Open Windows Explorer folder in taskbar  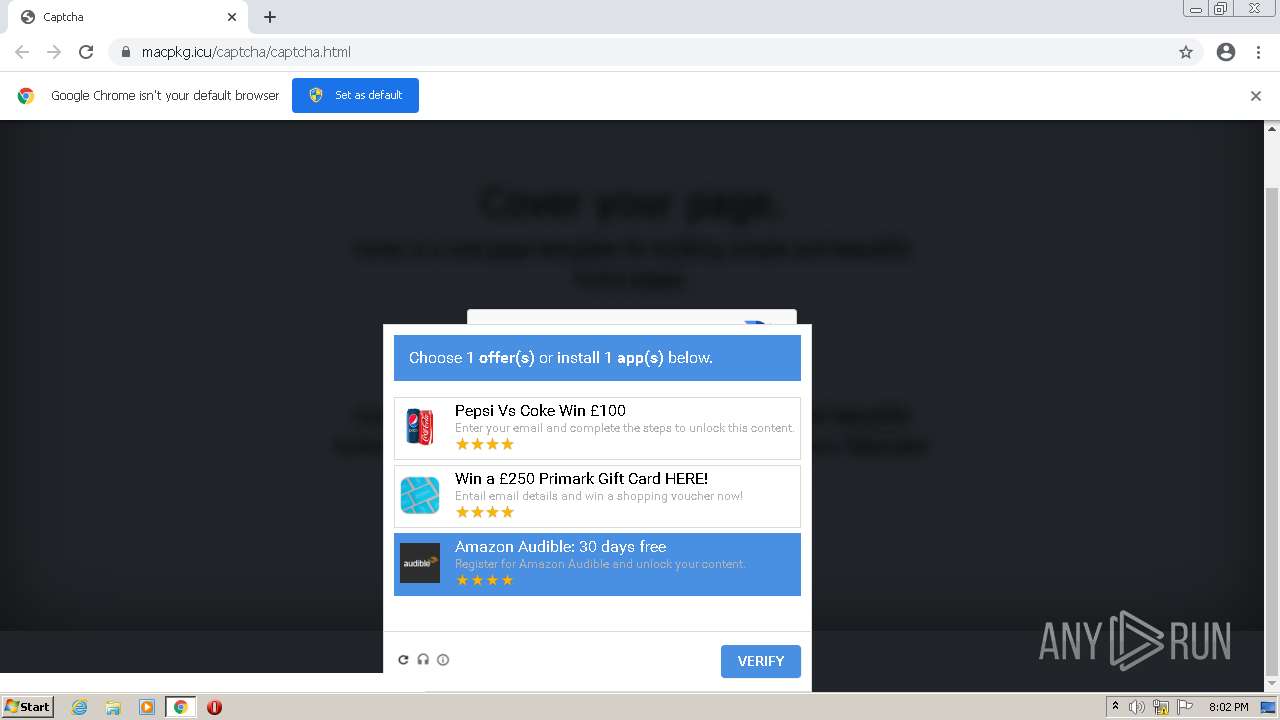click(113, 707)
